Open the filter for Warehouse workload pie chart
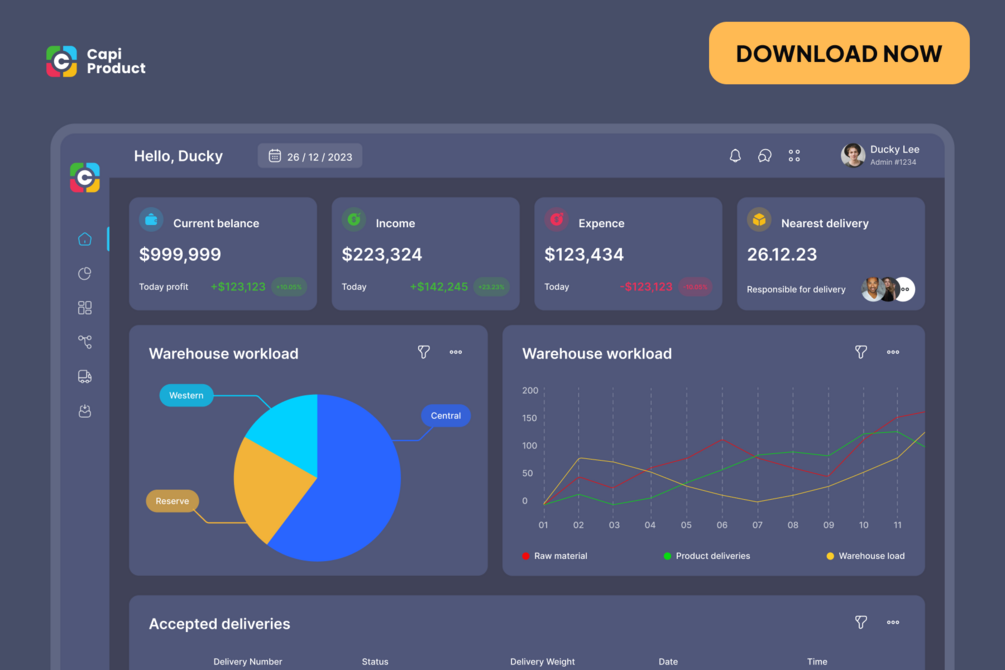The width and height of the screenshot is (1005, 670). coord(424,352)
